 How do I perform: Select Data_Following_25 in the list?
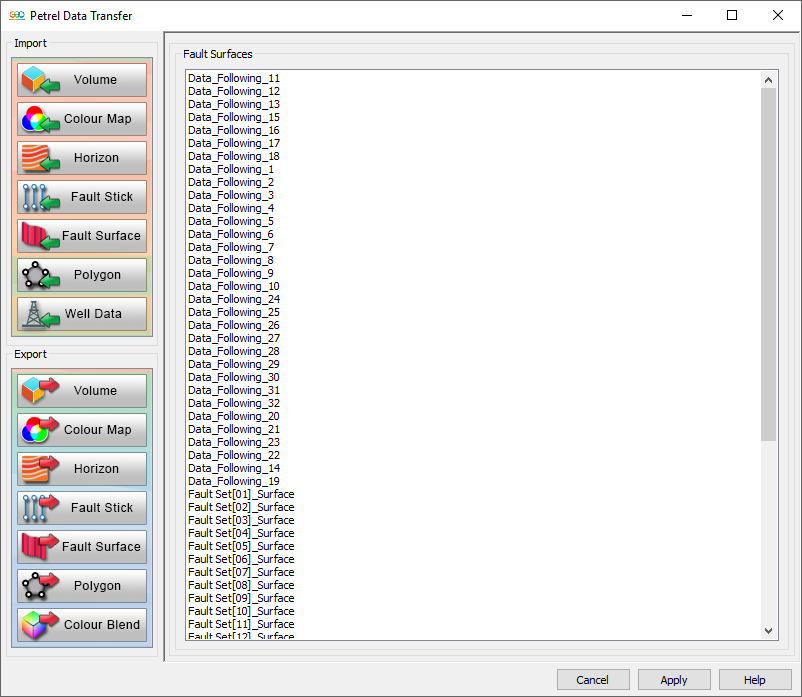[x=234, y=312]
